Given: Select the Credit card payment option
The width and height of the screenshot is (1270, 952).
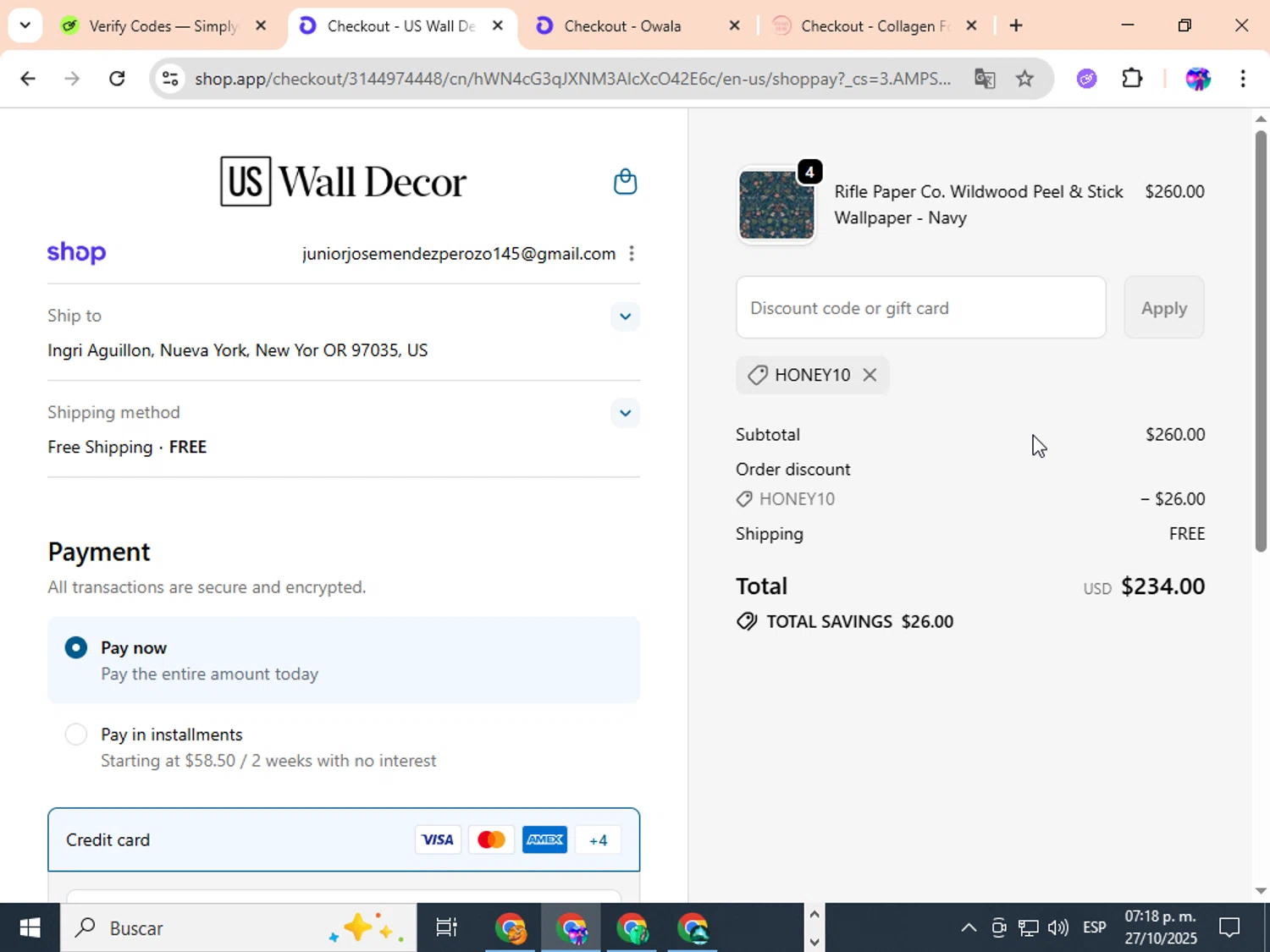Looking at the screenshot, I should click(x=344, y=839).
